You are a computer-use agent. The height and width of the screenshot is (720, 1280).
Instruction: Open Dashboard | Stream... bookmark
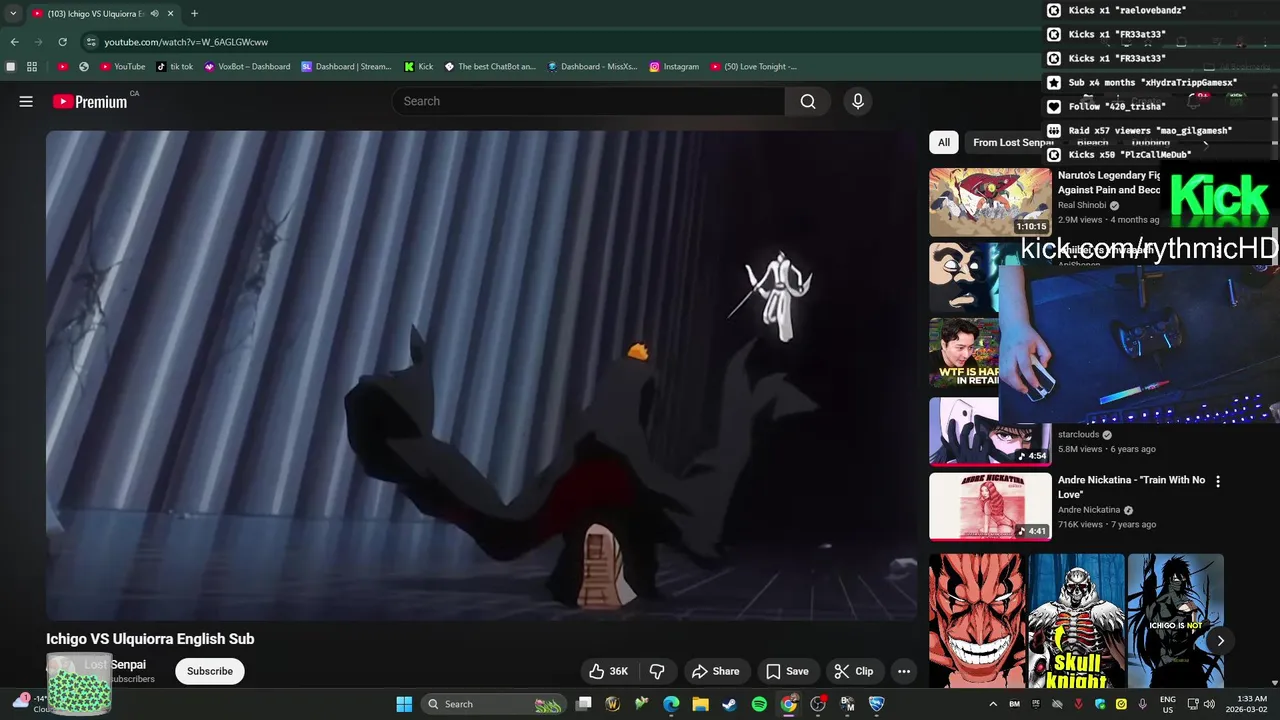346,67
